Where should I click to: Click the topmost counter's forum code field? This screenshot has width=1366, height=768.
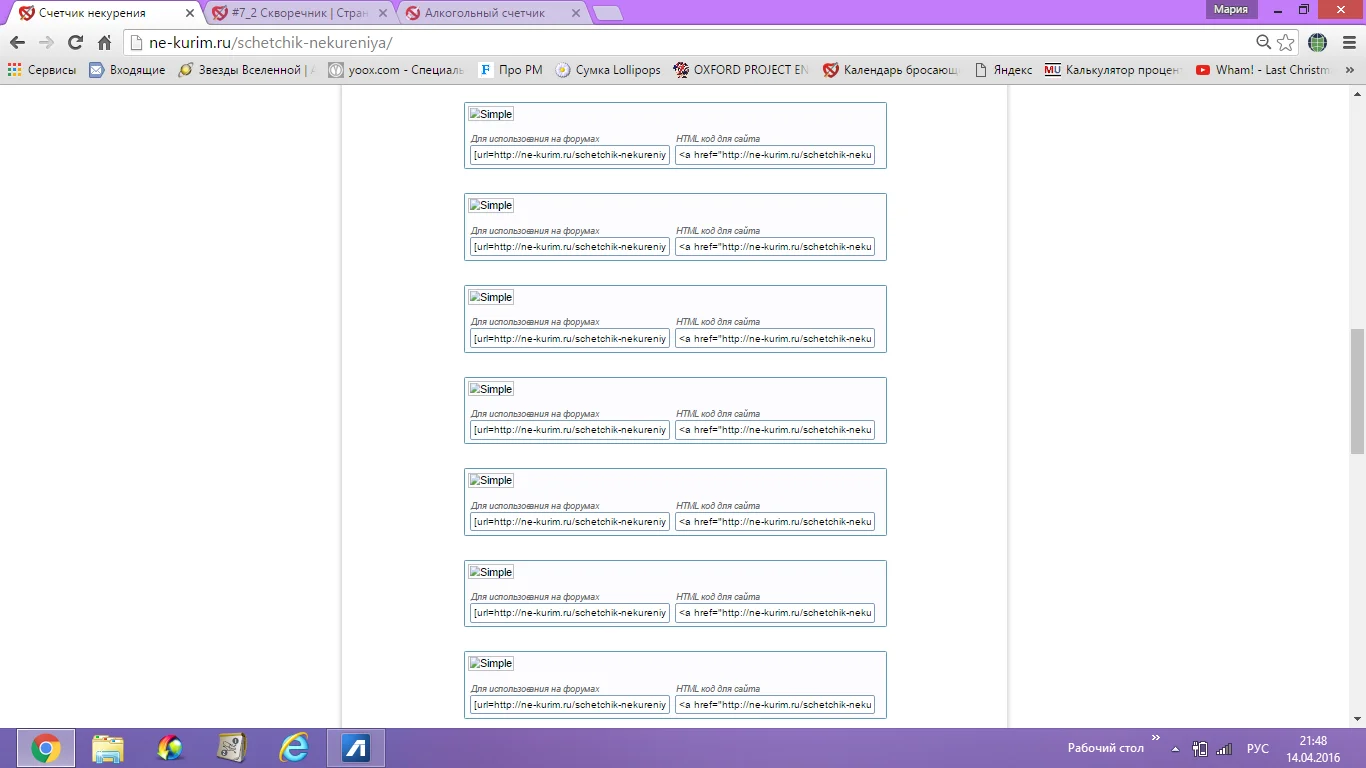(x=570, y=155)
